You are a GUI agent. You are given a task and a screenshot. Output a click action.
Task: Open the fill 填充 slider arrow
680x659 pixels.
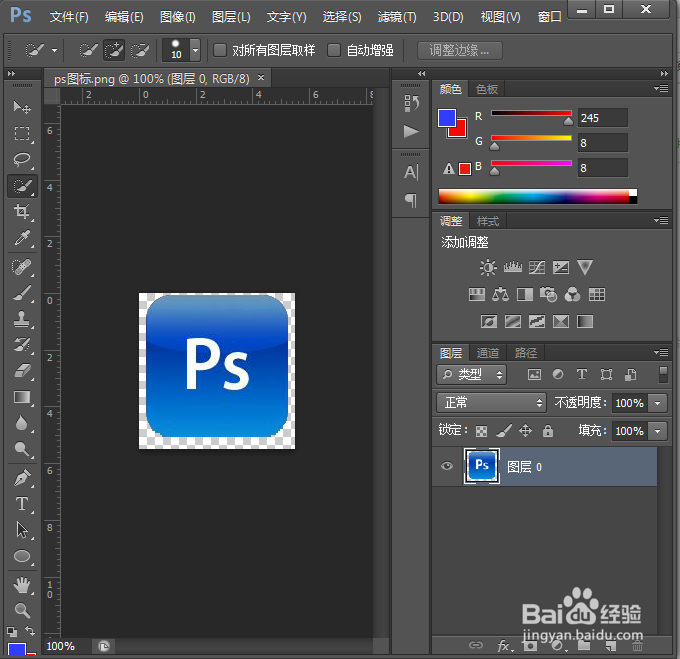657,431
